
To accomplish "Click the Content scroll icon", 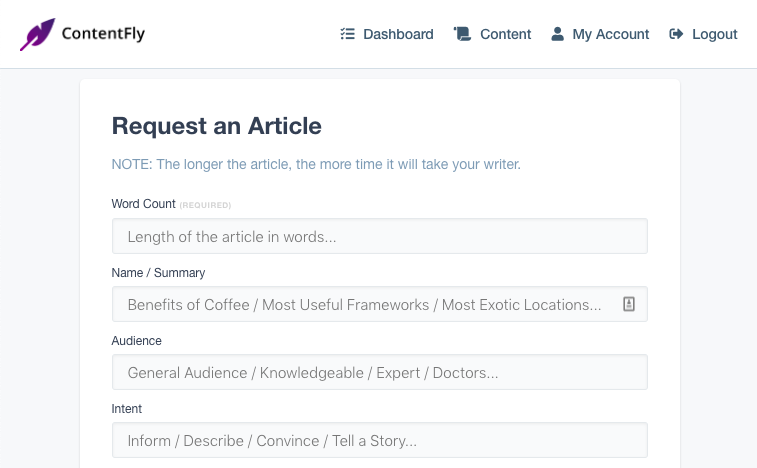I will point(462,34).
